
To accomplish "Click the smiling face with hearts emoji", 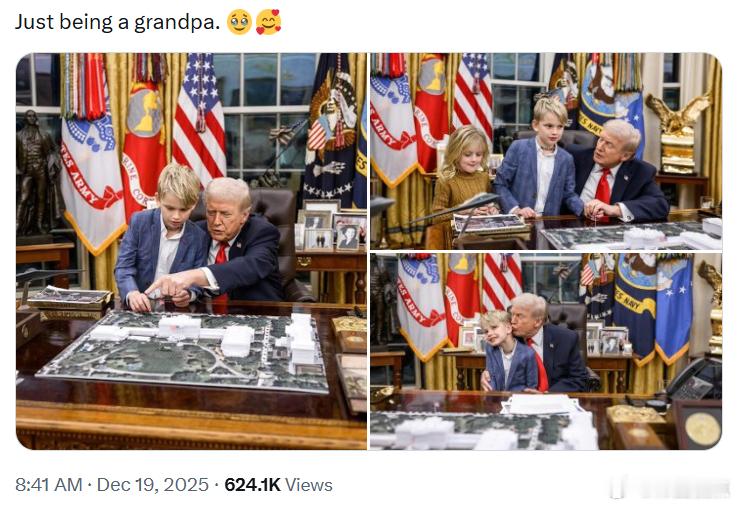I will point(268,22).
